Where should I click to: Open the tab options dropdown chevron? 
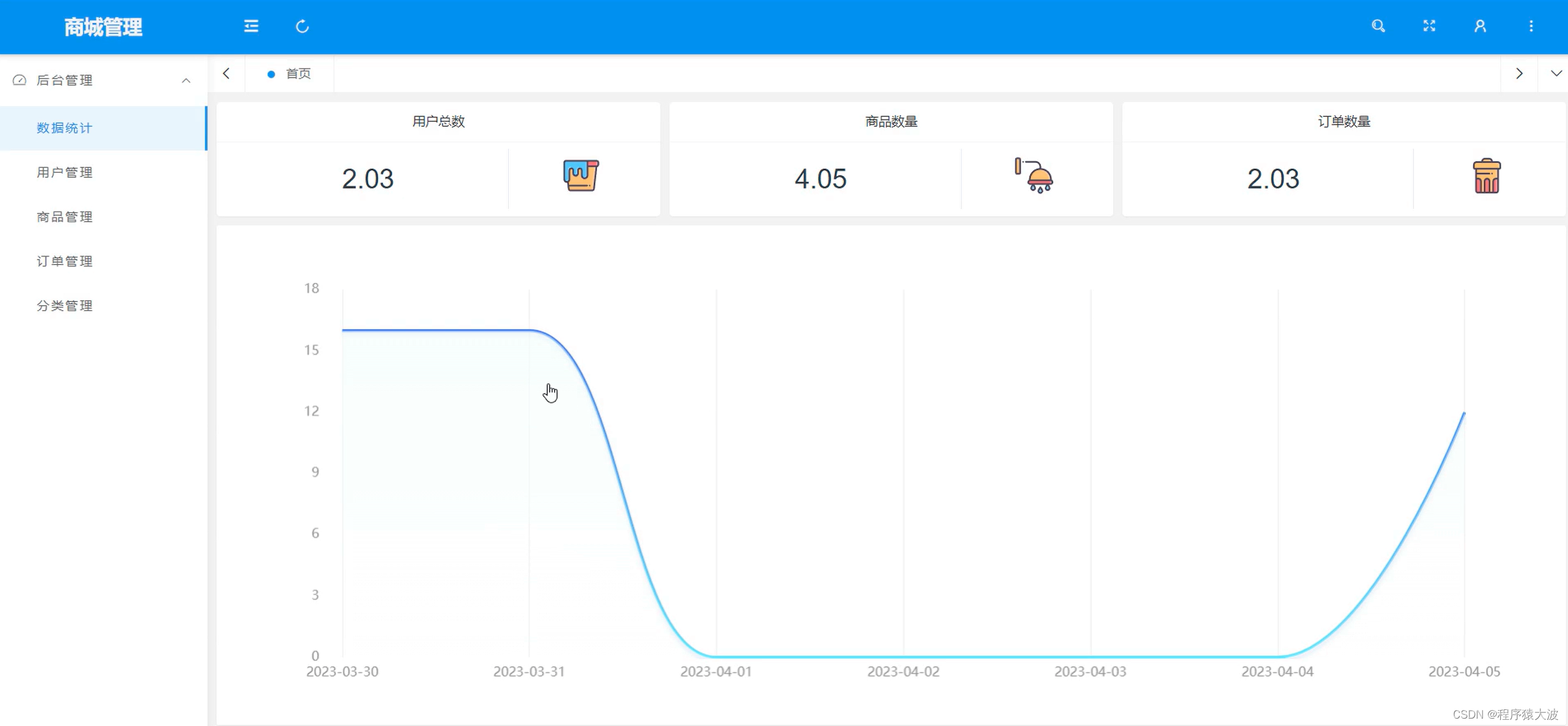tap(1556, 73)
